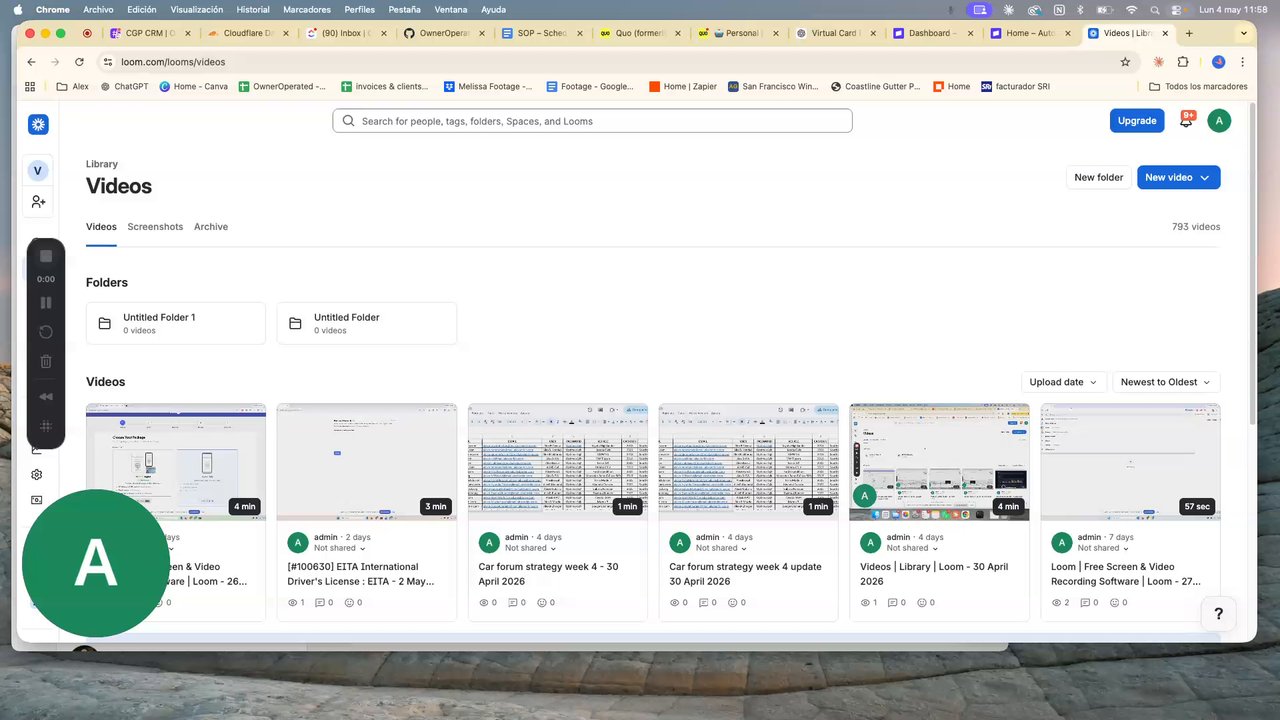
Task: Open the settings gear in Loom sidebar
Action: click(37, 474)
